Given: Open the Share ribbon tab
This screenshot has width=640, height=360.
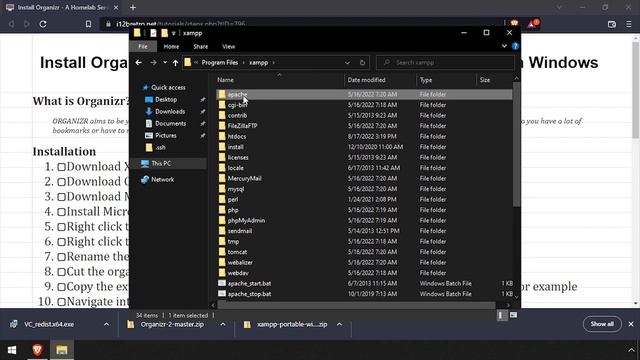Looking at the screenshot, I should (x=200, y=47).
